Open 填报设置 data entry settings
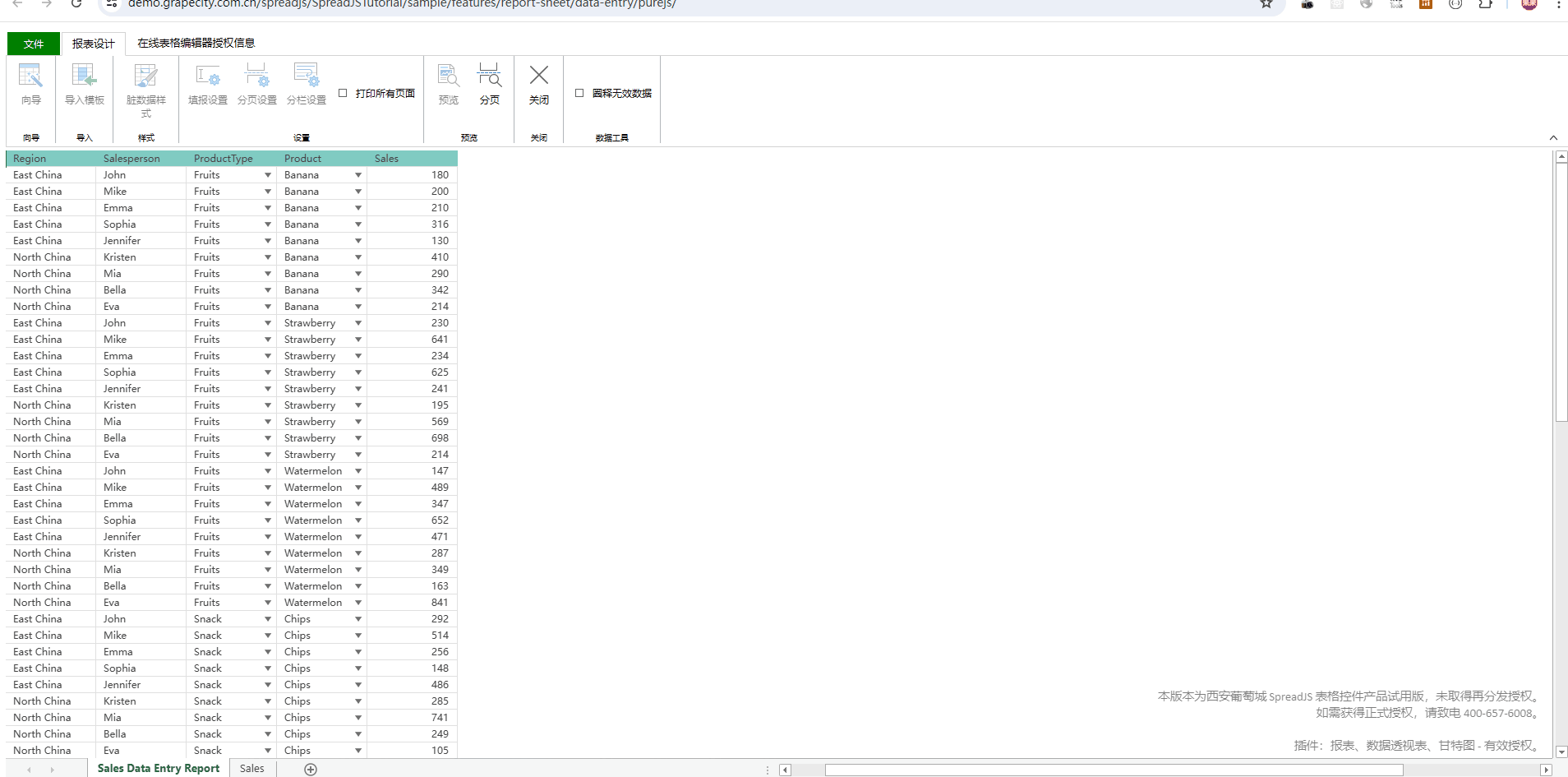Screen dimensions: 1568x777 pos(208,85)
